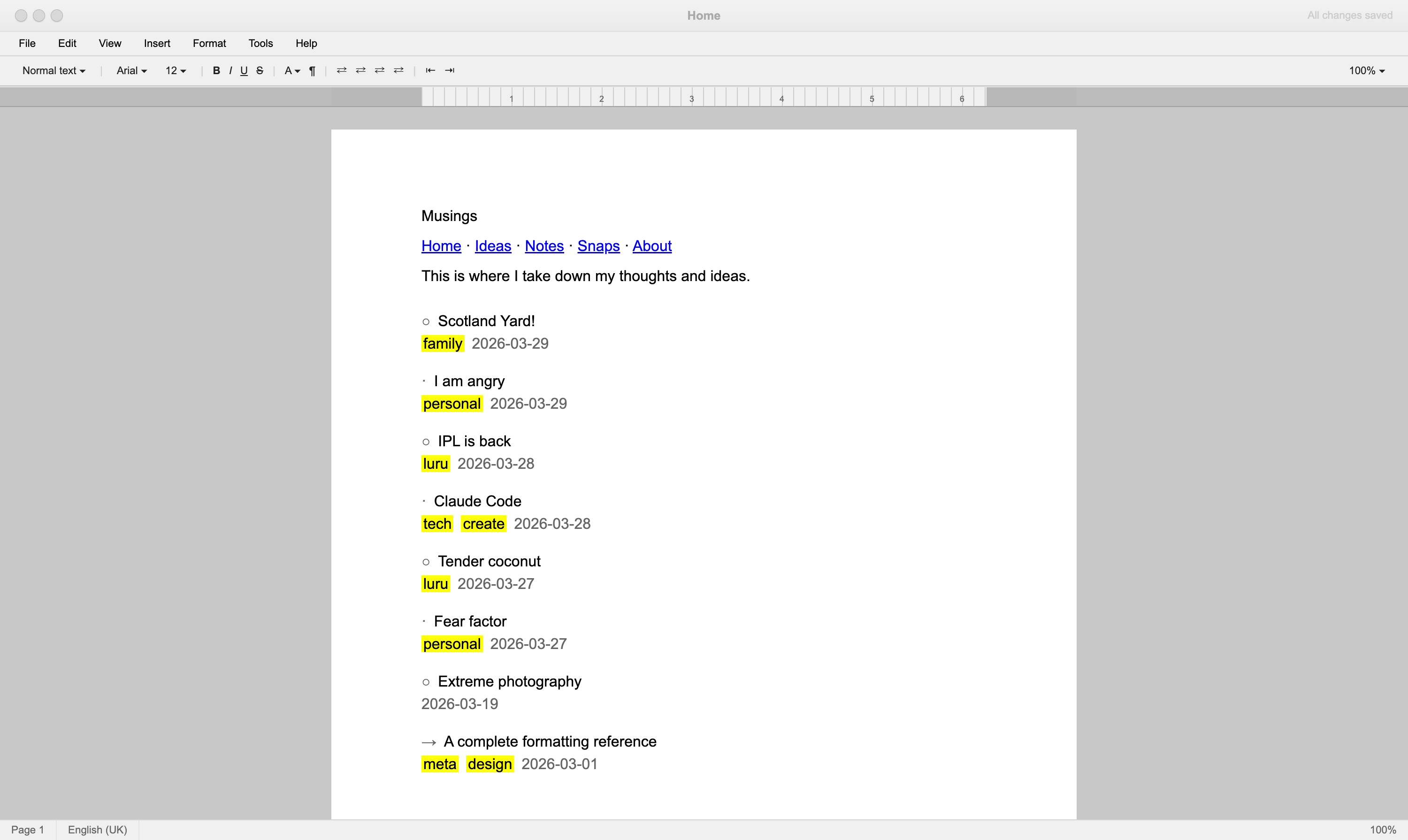This screenshot has height=840, width=1408.
Task: Toggle italic formatting
Action: point(230,71)
